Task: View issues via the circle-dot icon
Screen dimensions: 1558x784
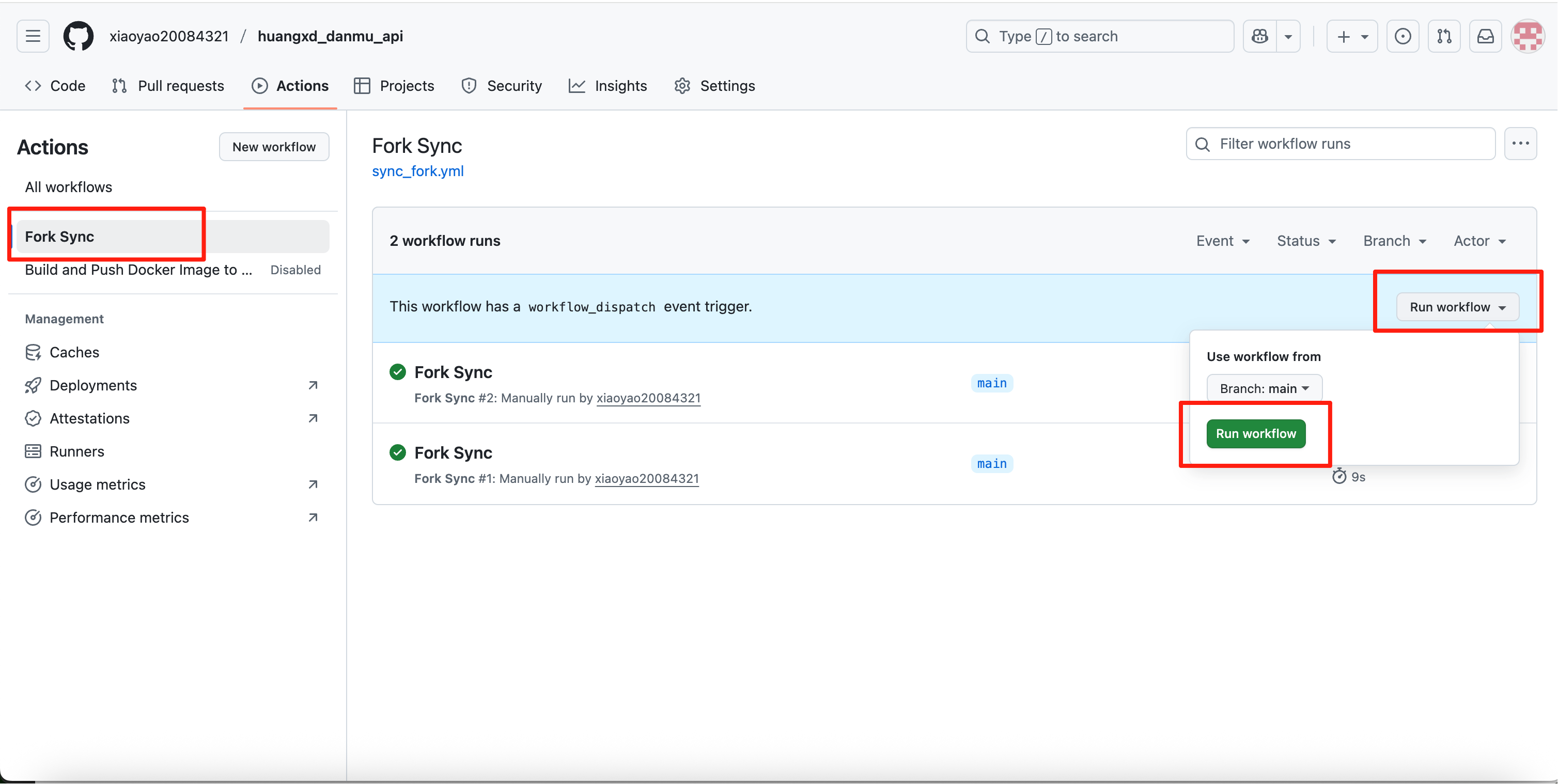Action: click(1403, 36)
